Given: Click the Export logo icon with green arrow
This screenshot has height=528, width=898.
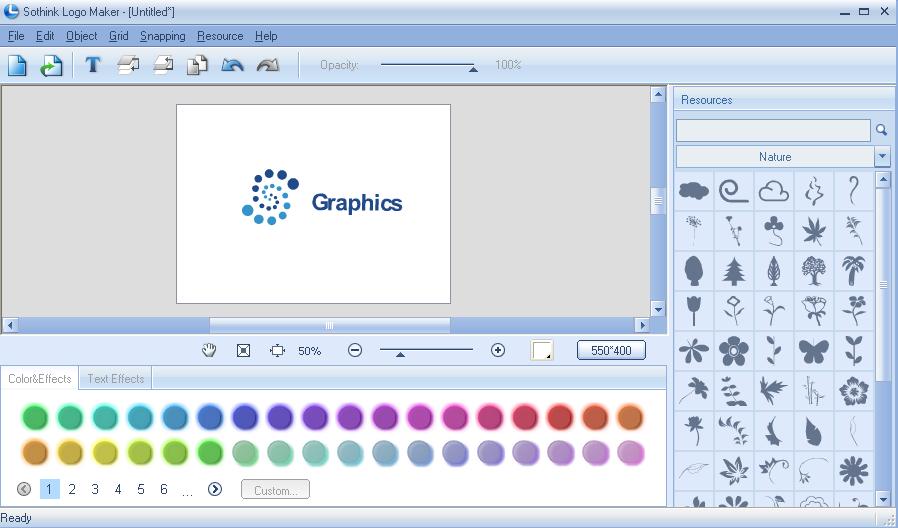Looking at the screenshot, I should [x=52, y=65].
